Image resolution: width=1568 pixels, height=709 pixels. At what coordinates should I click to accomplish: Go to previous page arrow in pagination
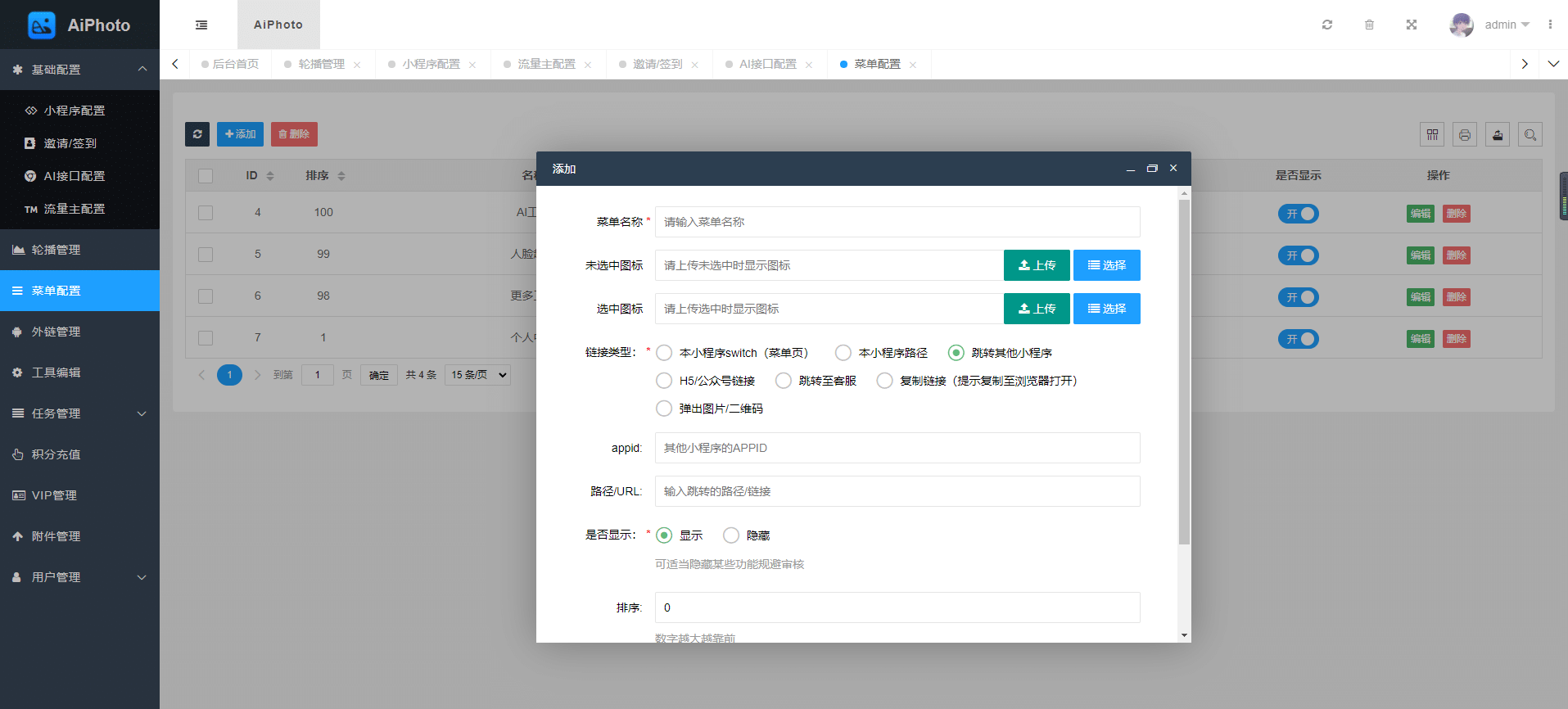point(201,375)
